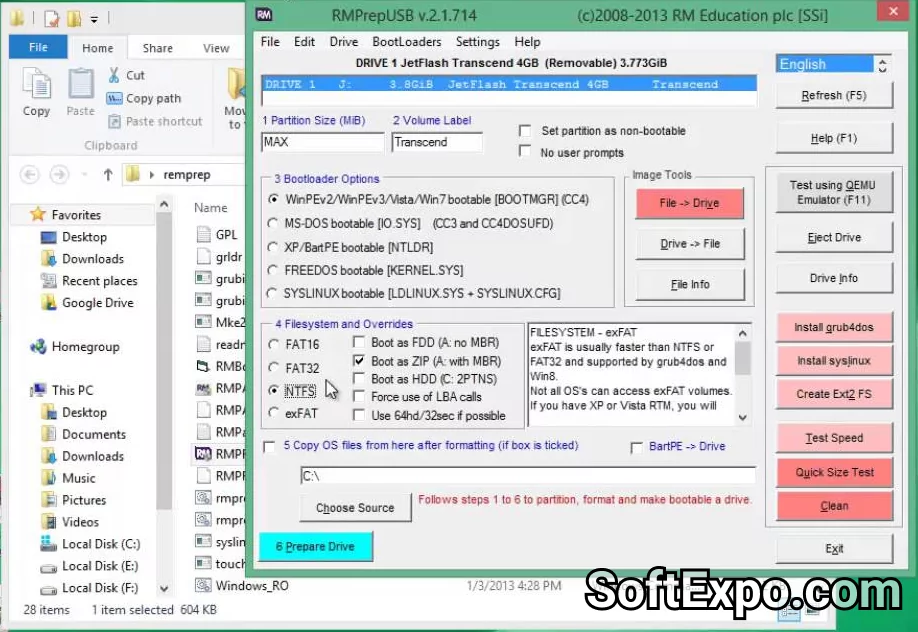This screenshot has height=632, width=918.
Task: Enable Set partition as non-bootable
Action: [x=525, y=131]
